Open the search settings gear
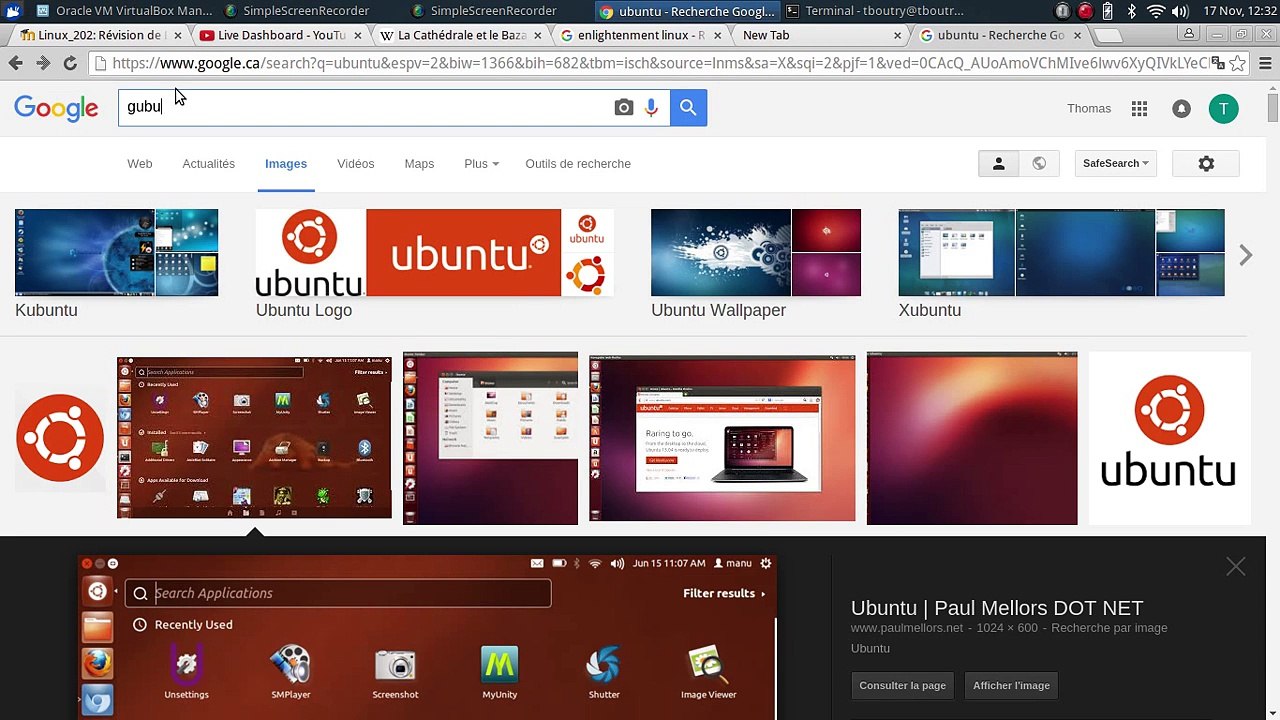This screenshot has width=1280, height=720. [x=1206, y=164]
